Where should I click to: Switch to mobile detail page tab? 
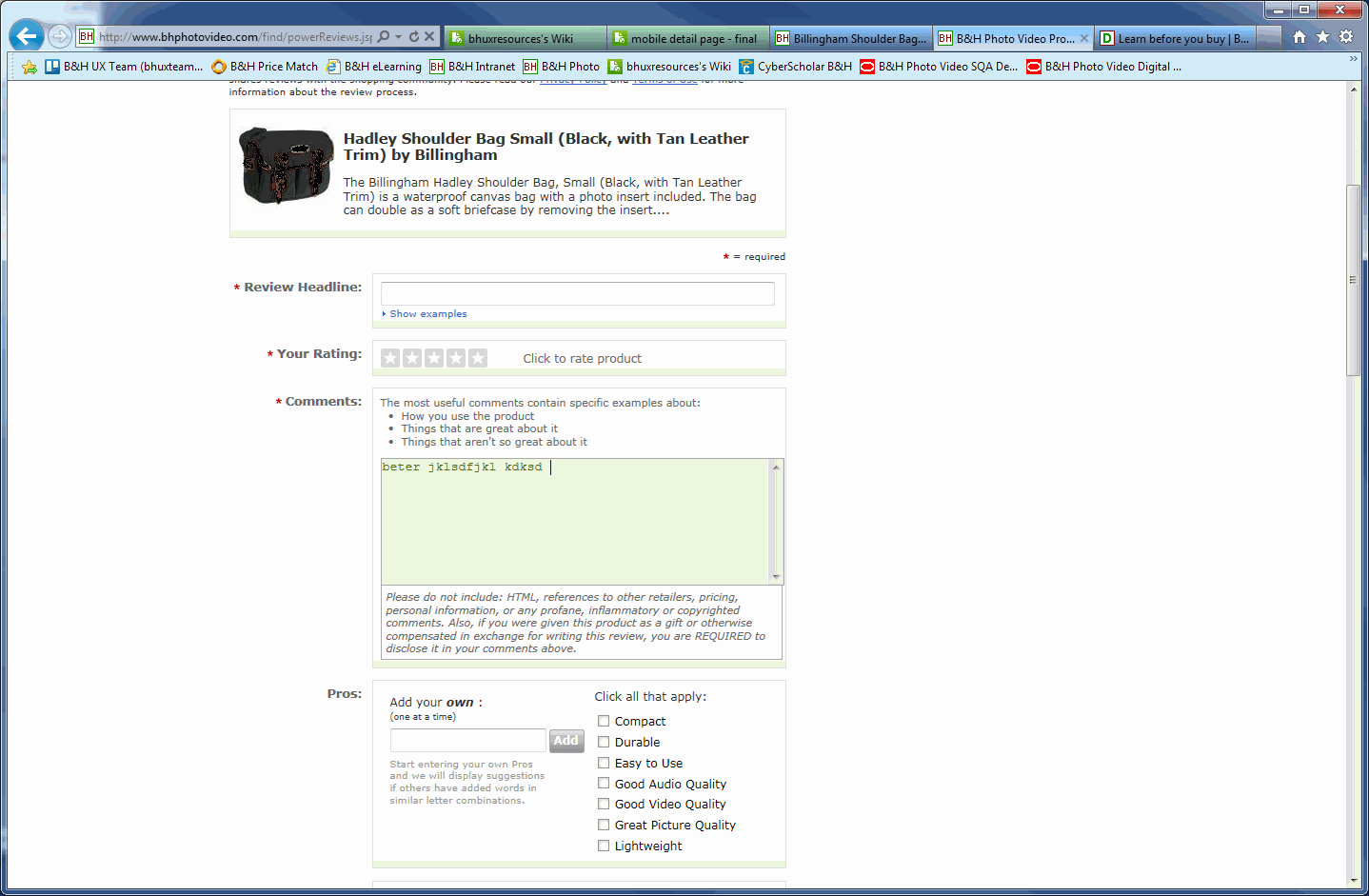687,39
